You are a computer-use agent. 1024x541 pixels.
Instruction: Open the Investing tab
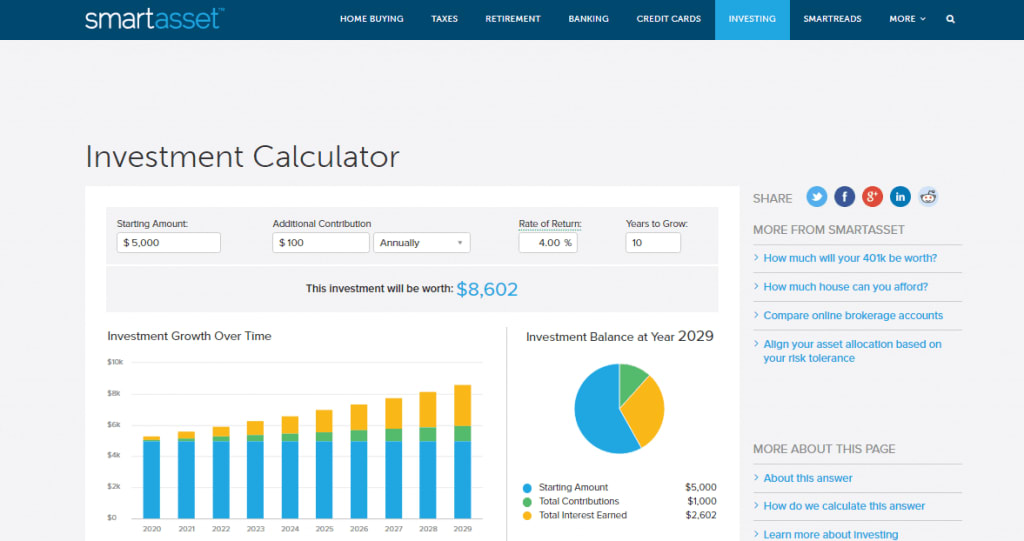click(752, 20)
